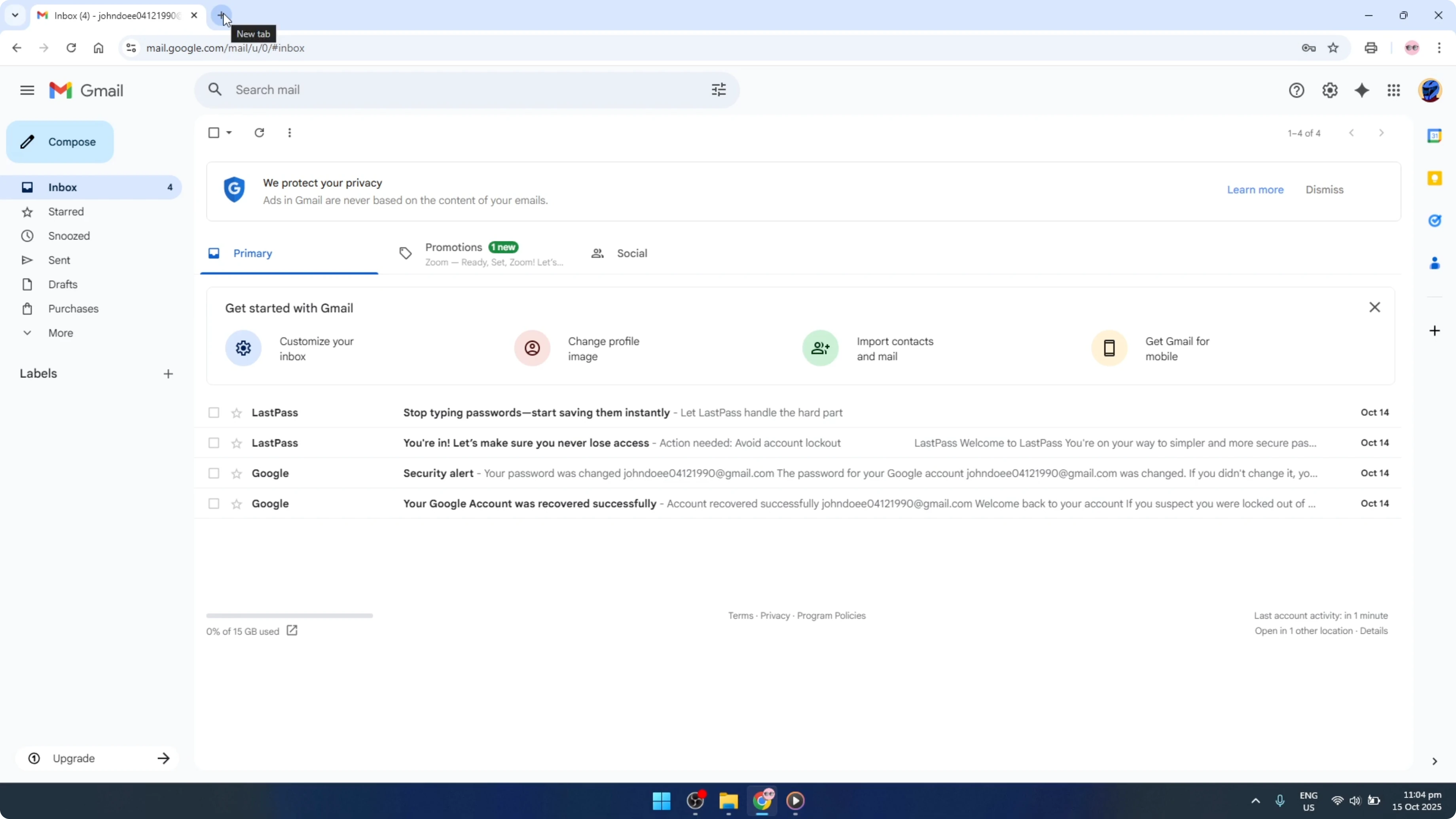The height and width of the screenshot is (819, 1456).
Task: Star the LastPass Stop typing passwords email
Action: pos(236,413)
